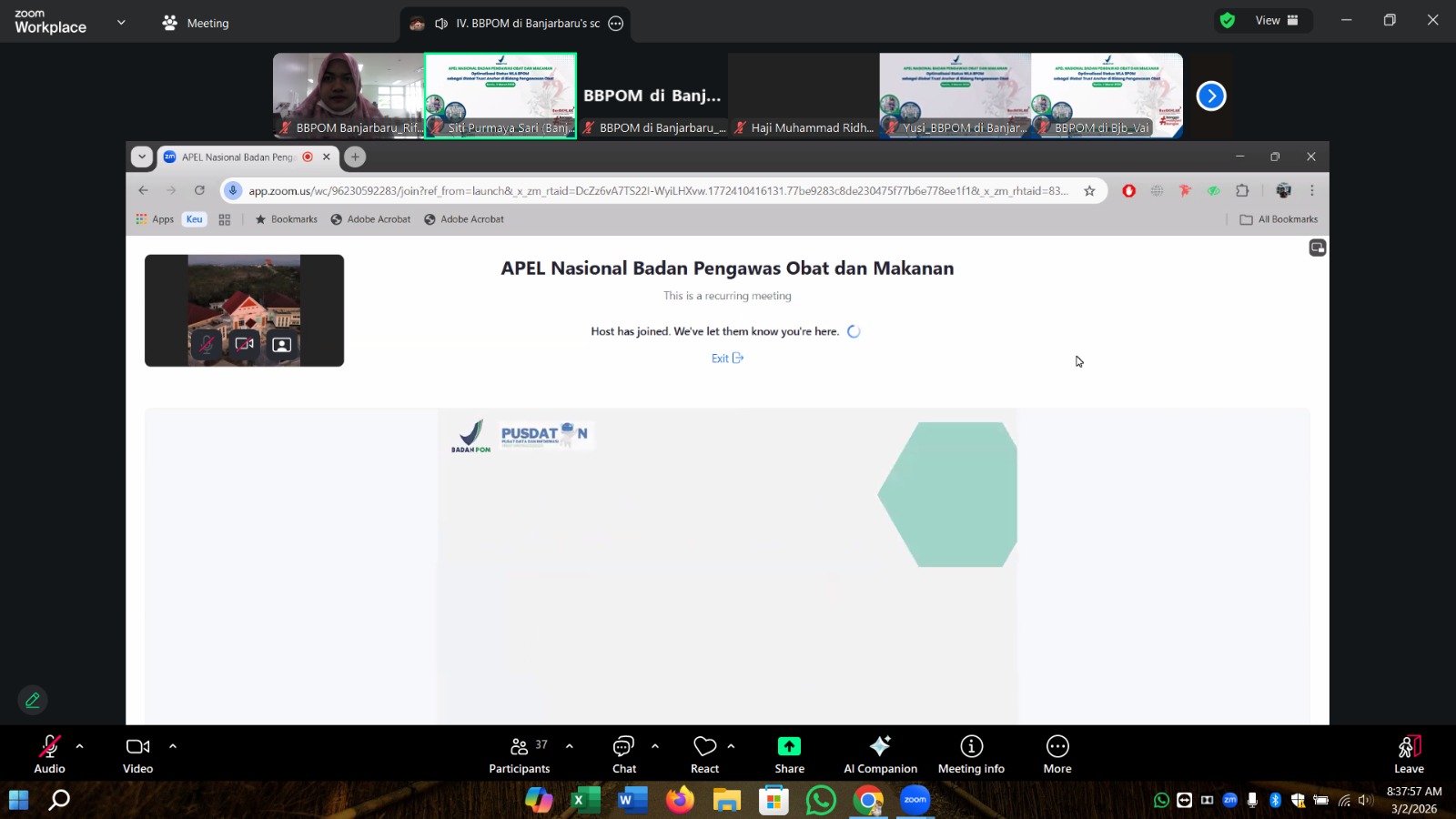Expand the Video options arrow

point(173,746)
